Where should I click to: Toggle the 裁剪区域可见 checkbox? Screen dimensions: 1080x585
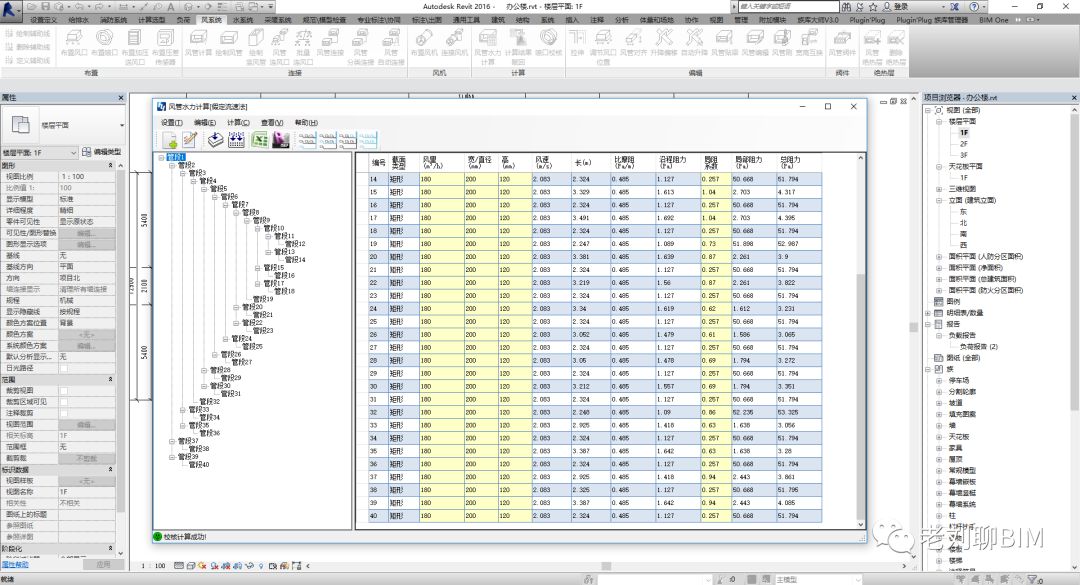coord(63,402)
